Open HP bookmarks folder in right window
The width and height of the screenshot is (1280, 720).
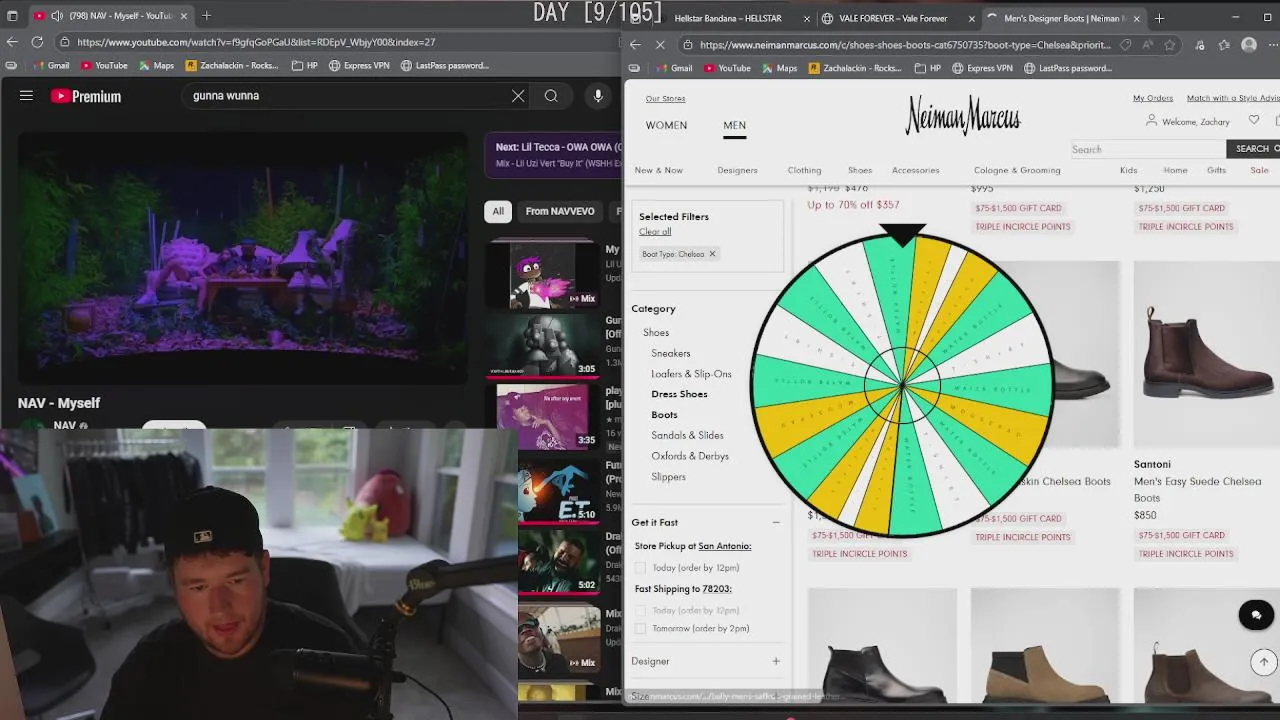928,68
